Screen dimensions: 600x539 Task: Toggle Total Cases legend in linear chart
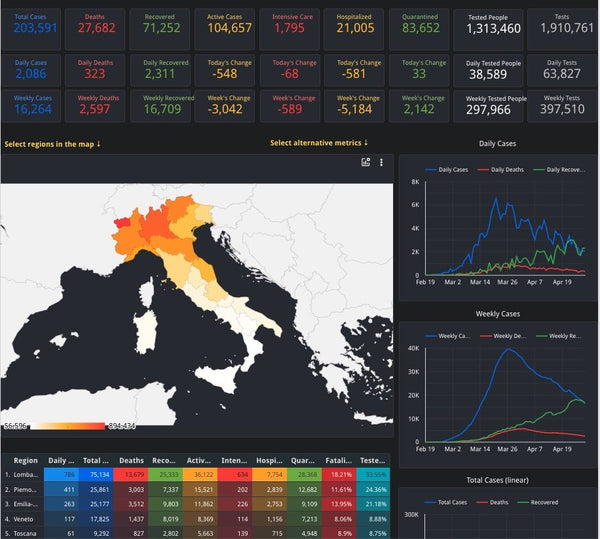coord(445,502)
